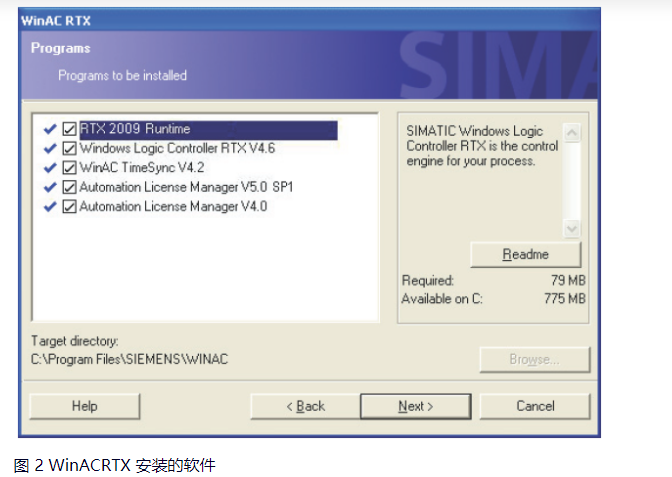Image resolution: width=672 pixels, height=477 pixels.
Task: Disable the WinAC TimeSync V4.2 checkbox
Action: 69,168
